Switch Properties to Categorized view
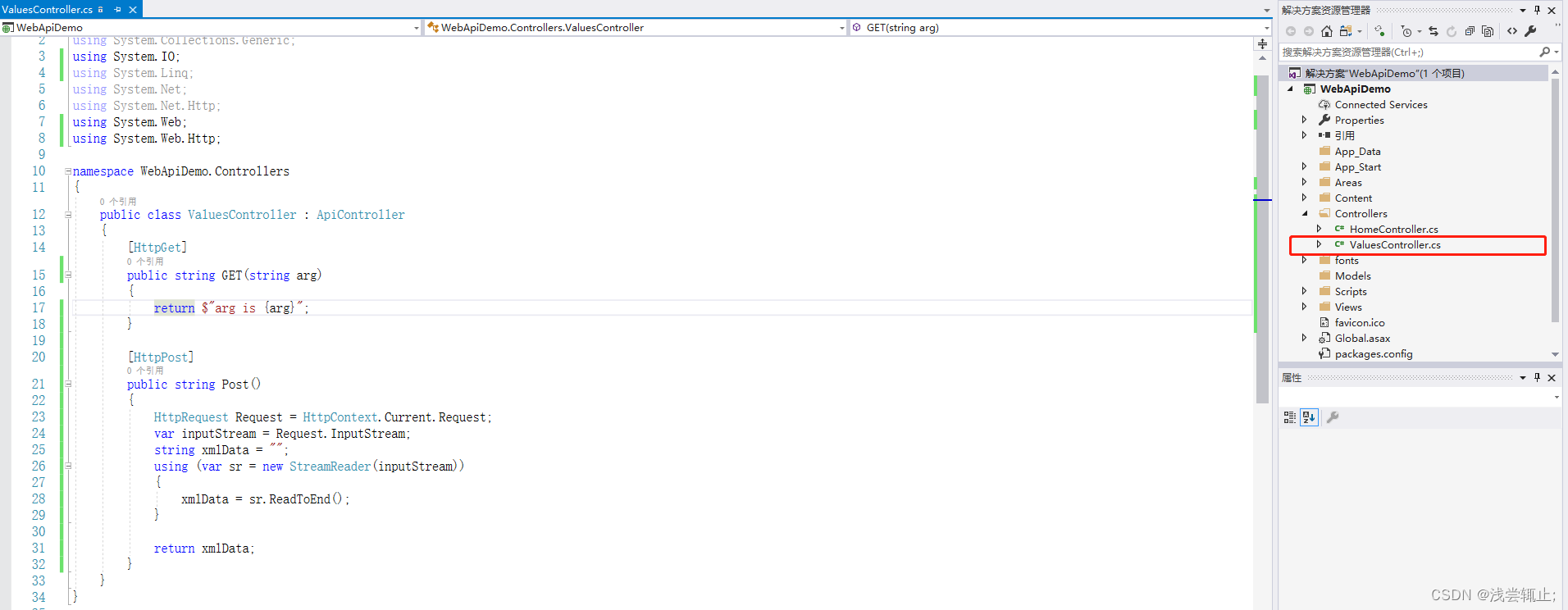1568x610 pixels. [x=1290, y=417]
